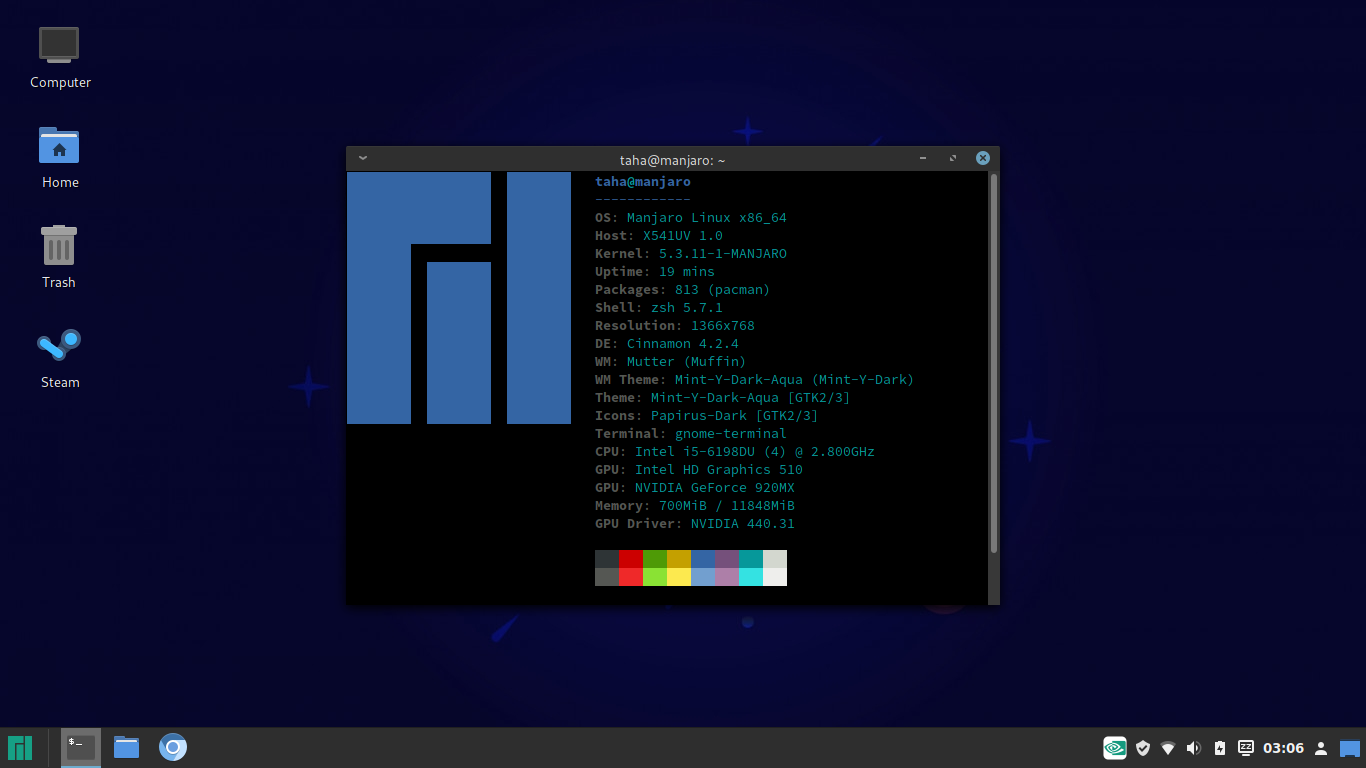Image resolution: width=1366 pixels, height=768 pixels.
Task: Click the inhibit sleep monitor tray icon
Action: (1246, 747)
